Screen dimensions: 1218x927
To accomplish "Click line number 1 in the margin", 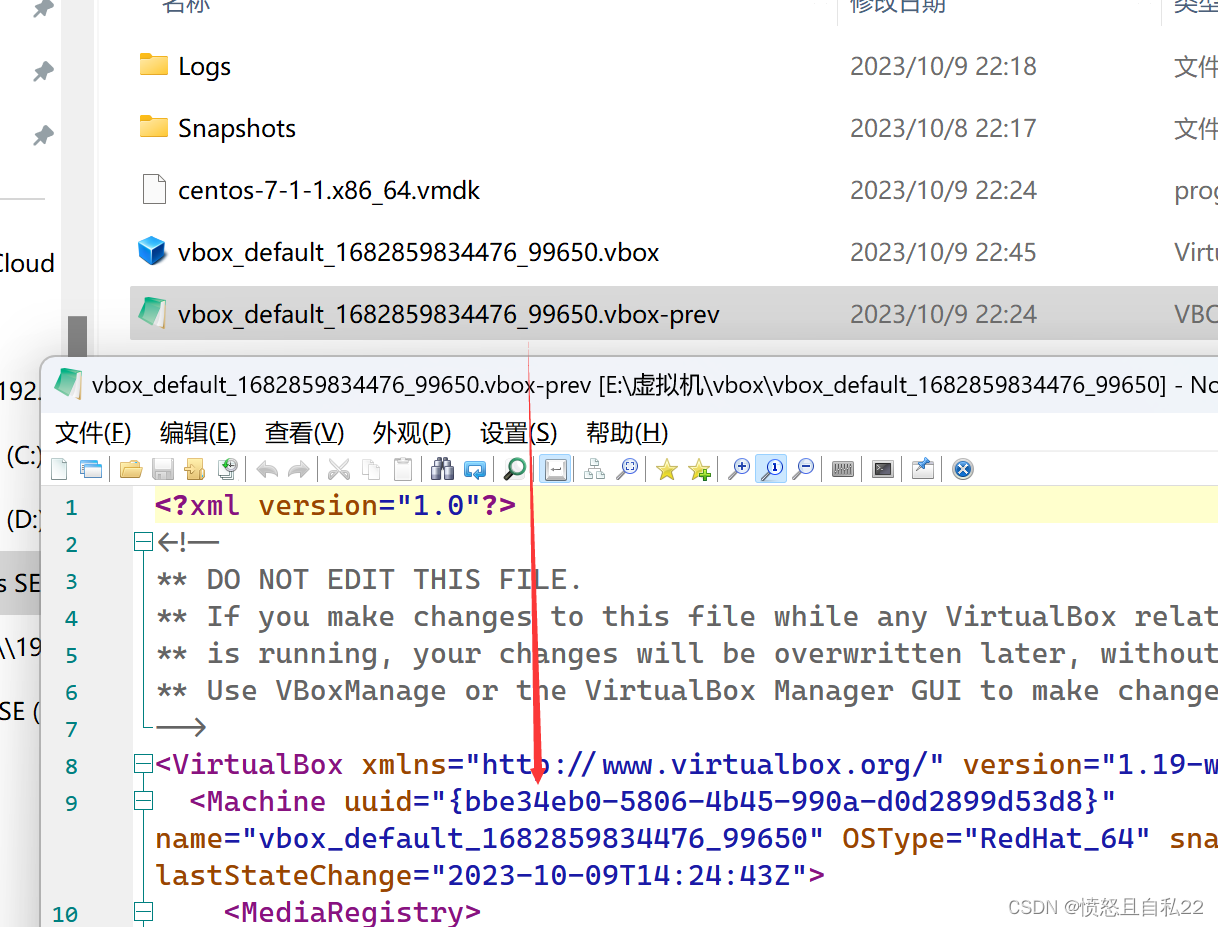I will tap(71, 508).
